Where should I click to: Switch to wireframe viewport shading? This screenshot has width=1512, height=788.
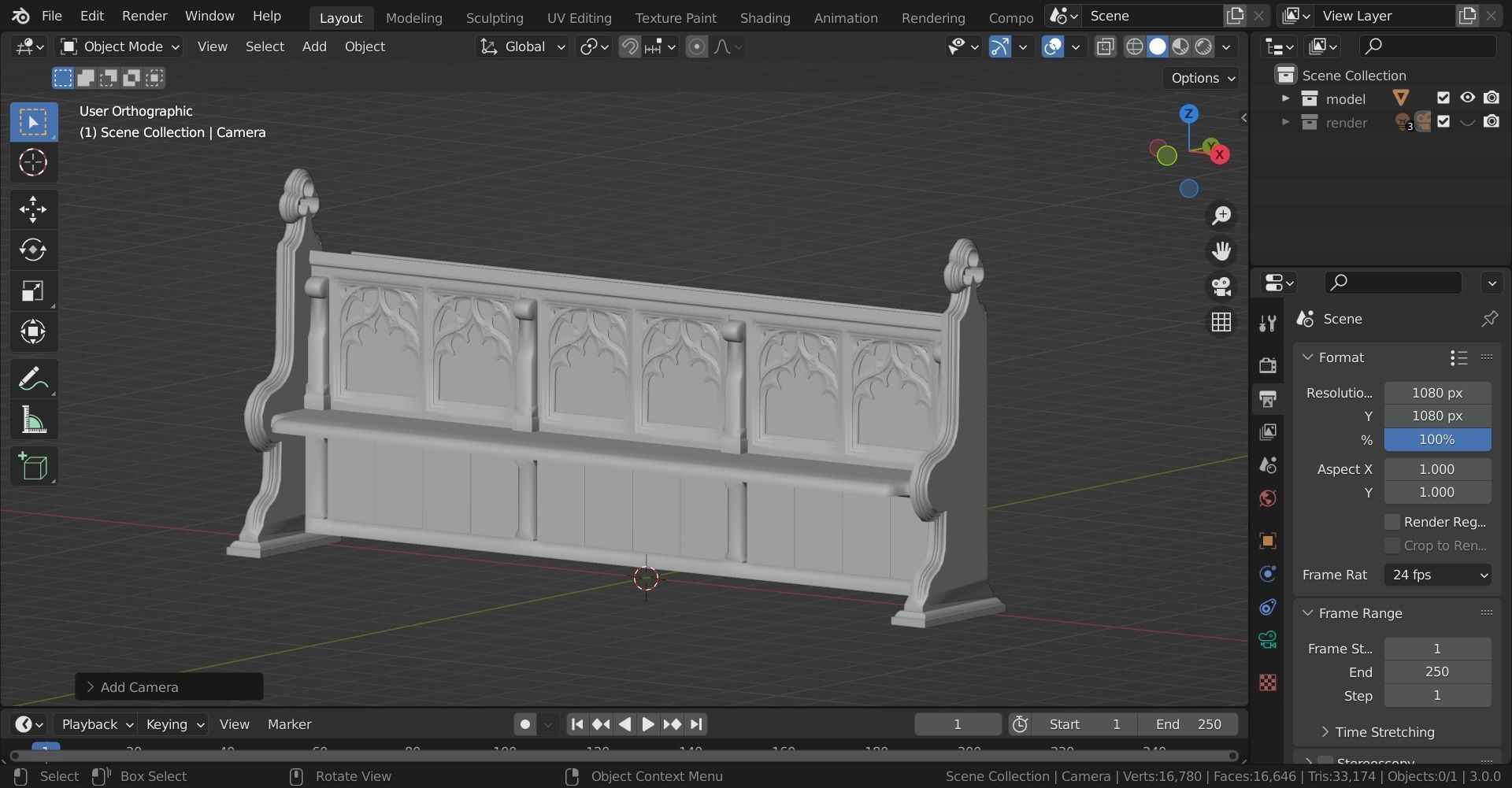tap(1134, 47)
